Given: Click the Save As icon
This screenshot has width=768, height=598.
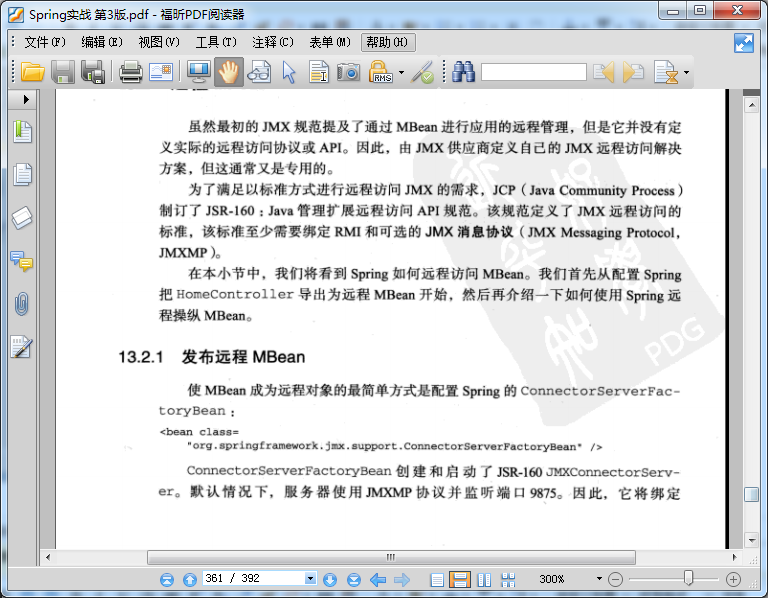Looking at the screenshot, I should click(x=93, y=72).
